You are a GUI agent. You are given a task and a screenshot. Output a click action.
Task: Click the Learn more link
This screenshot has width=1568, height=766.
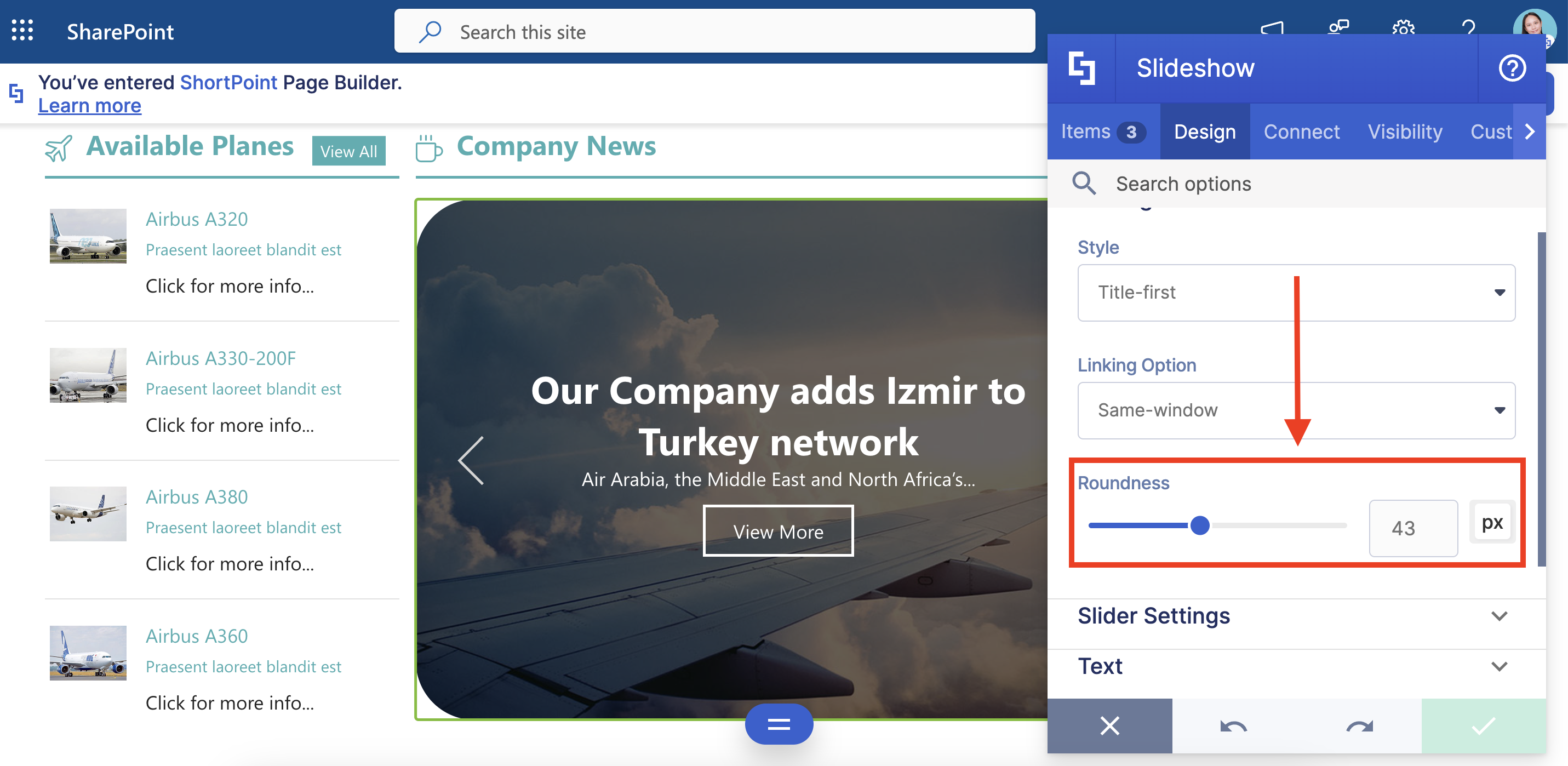click(89, 106)
